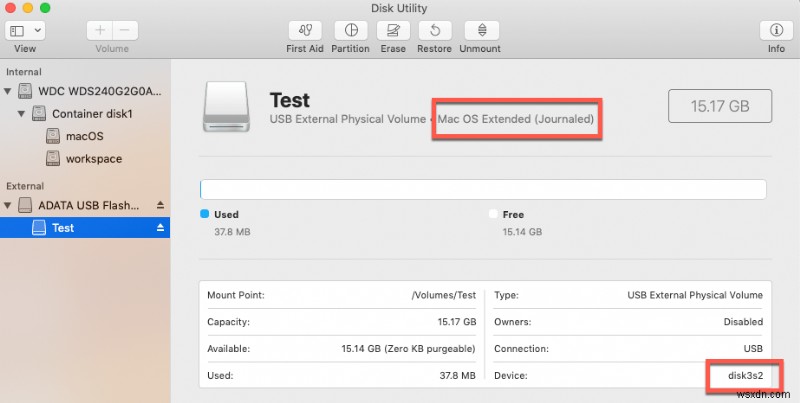This screenshot has width=800, height=403.
Task: Click the First Aid toolbar icon
Action: click(303, 30)
